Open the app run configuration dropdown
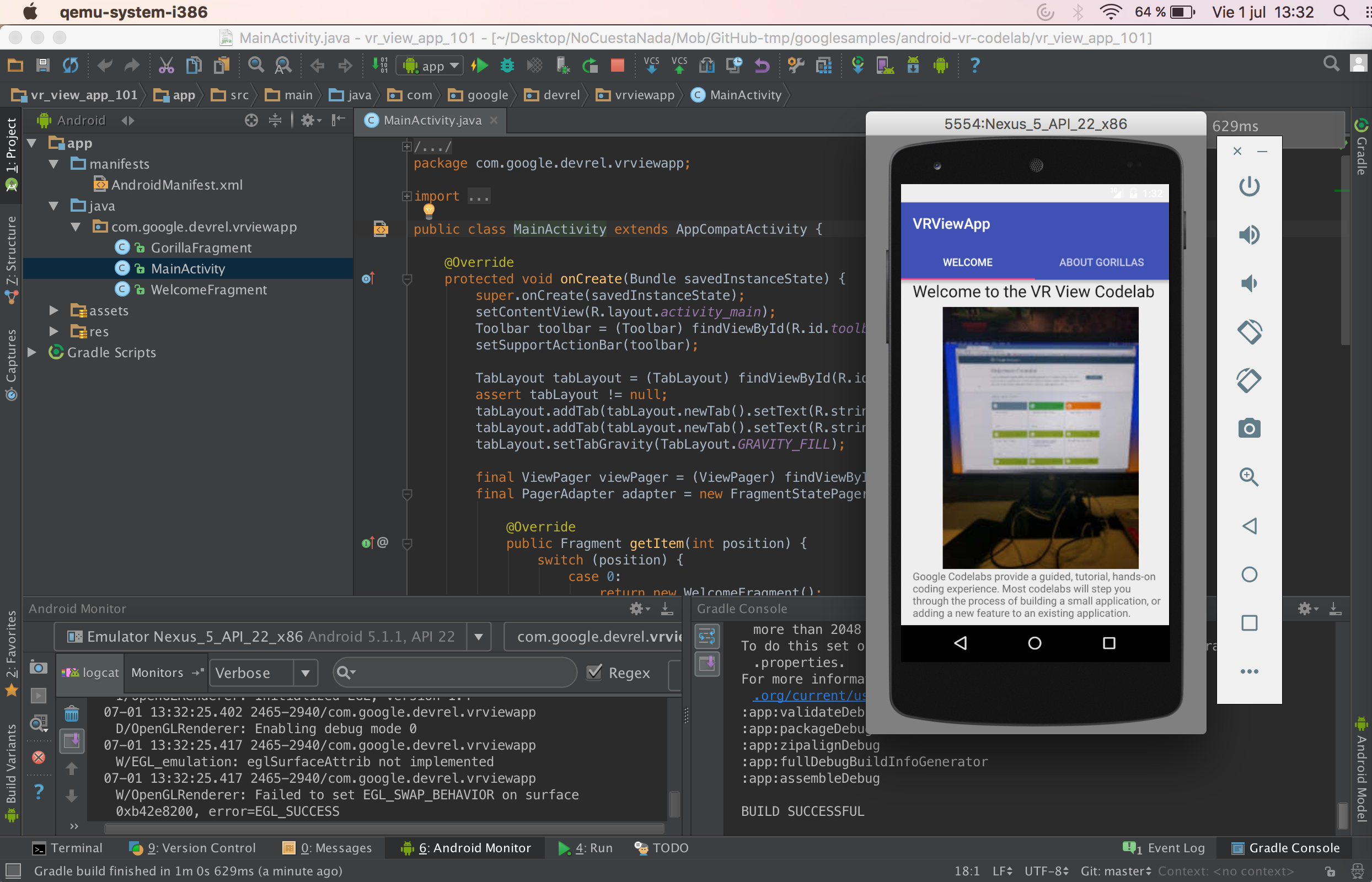 (x=431, y=65)
